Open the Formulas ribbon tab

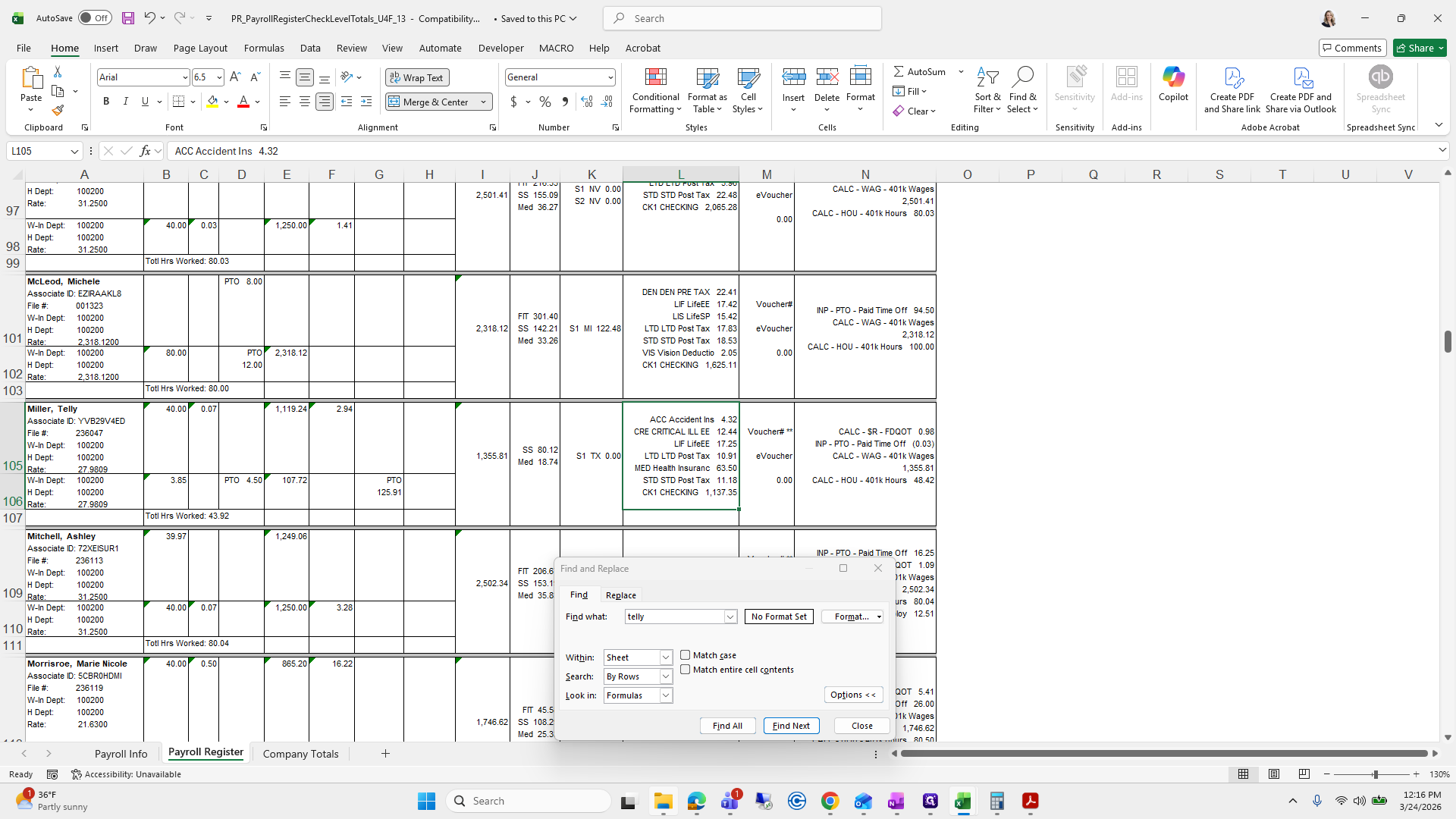click(264, 48)
